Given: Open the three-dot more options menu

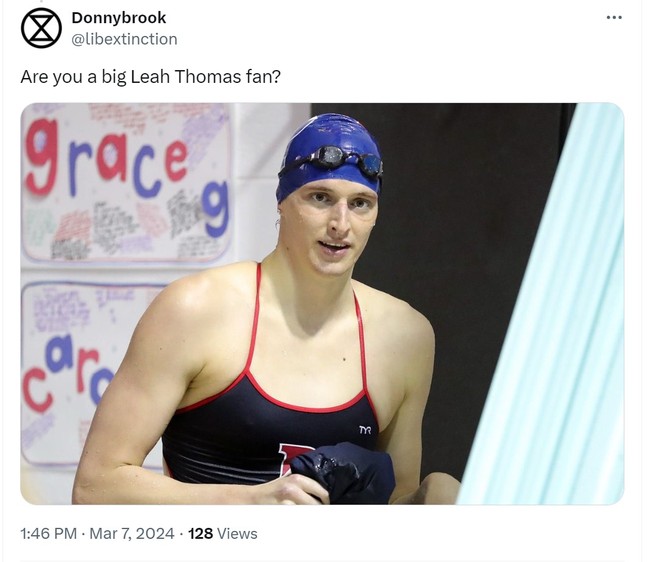Looking at the screenshot, I should [614, 17].
